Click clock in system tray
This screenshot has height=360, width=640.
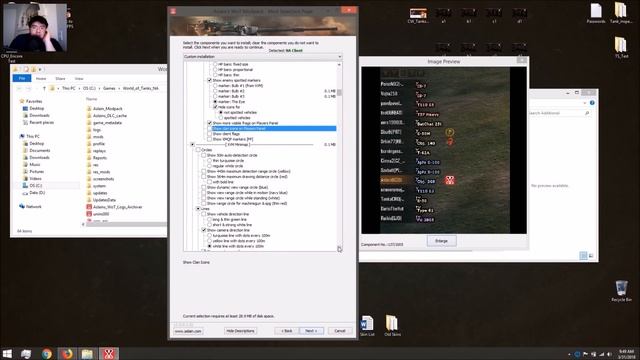(x=626, y=354)
